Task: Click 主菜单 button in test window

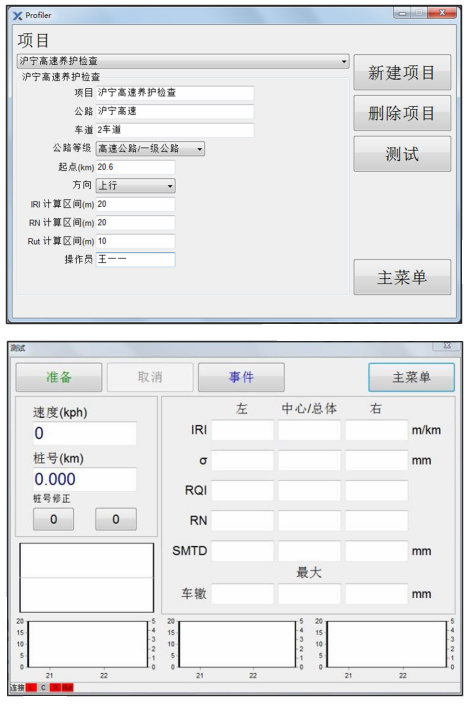Action: tap(411, 377)
